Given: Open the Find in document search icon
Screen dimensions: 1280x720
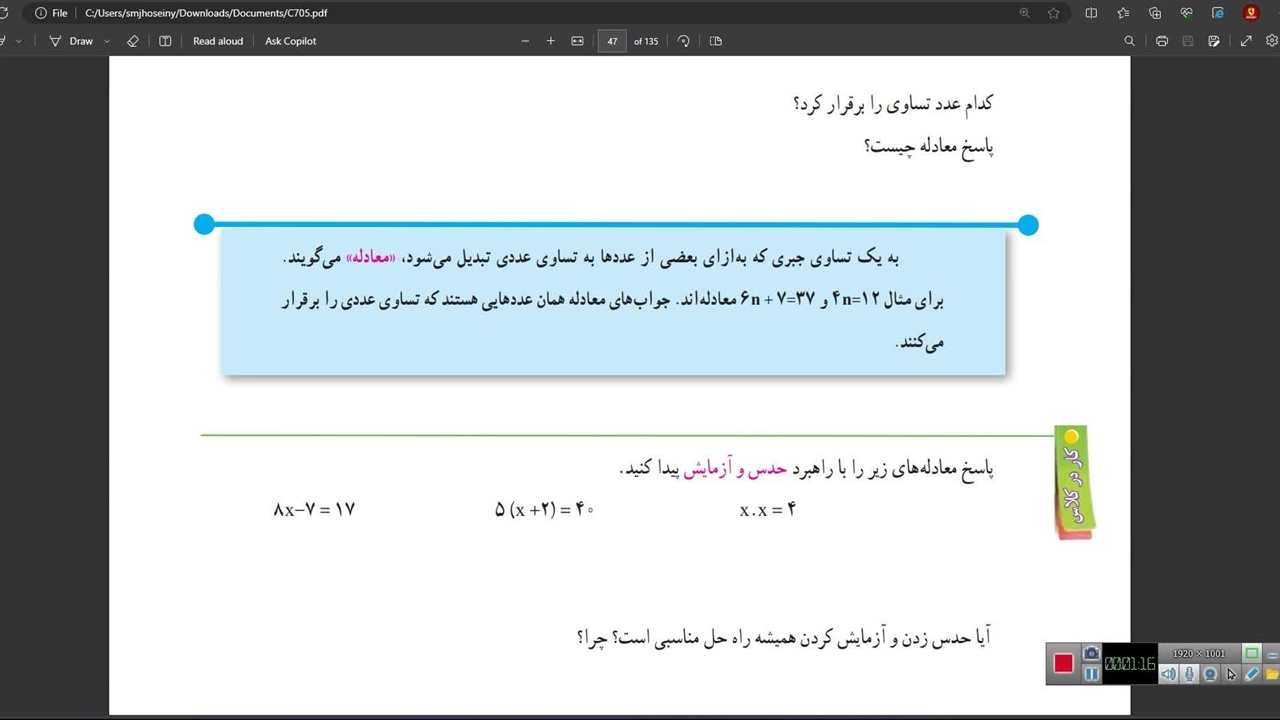Looking at the screenshot, I should tap(1129, 41).
